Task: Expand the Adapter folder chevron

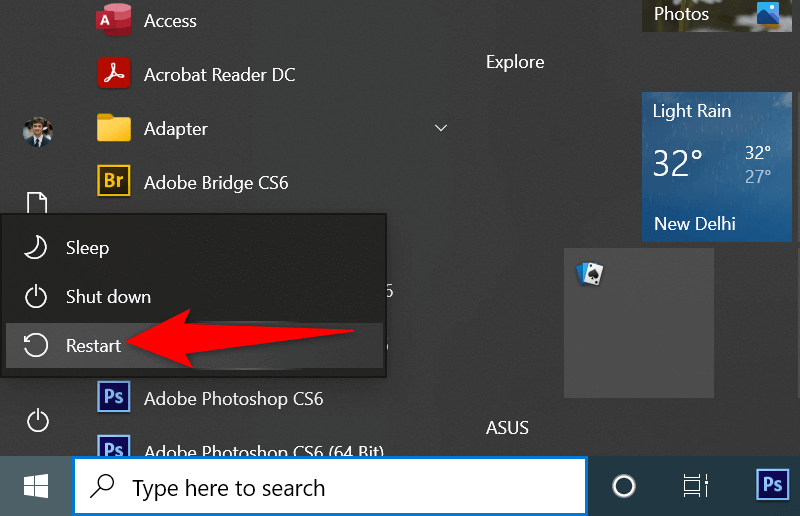Action: point(440,129)
